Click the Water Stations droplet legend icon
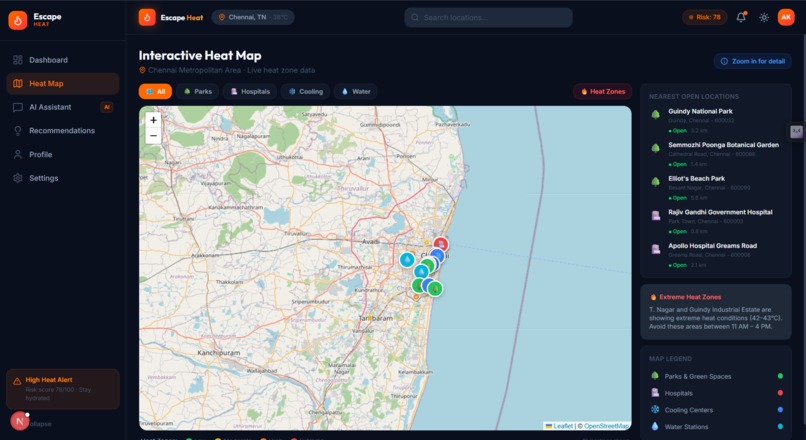 pos(655,426)
